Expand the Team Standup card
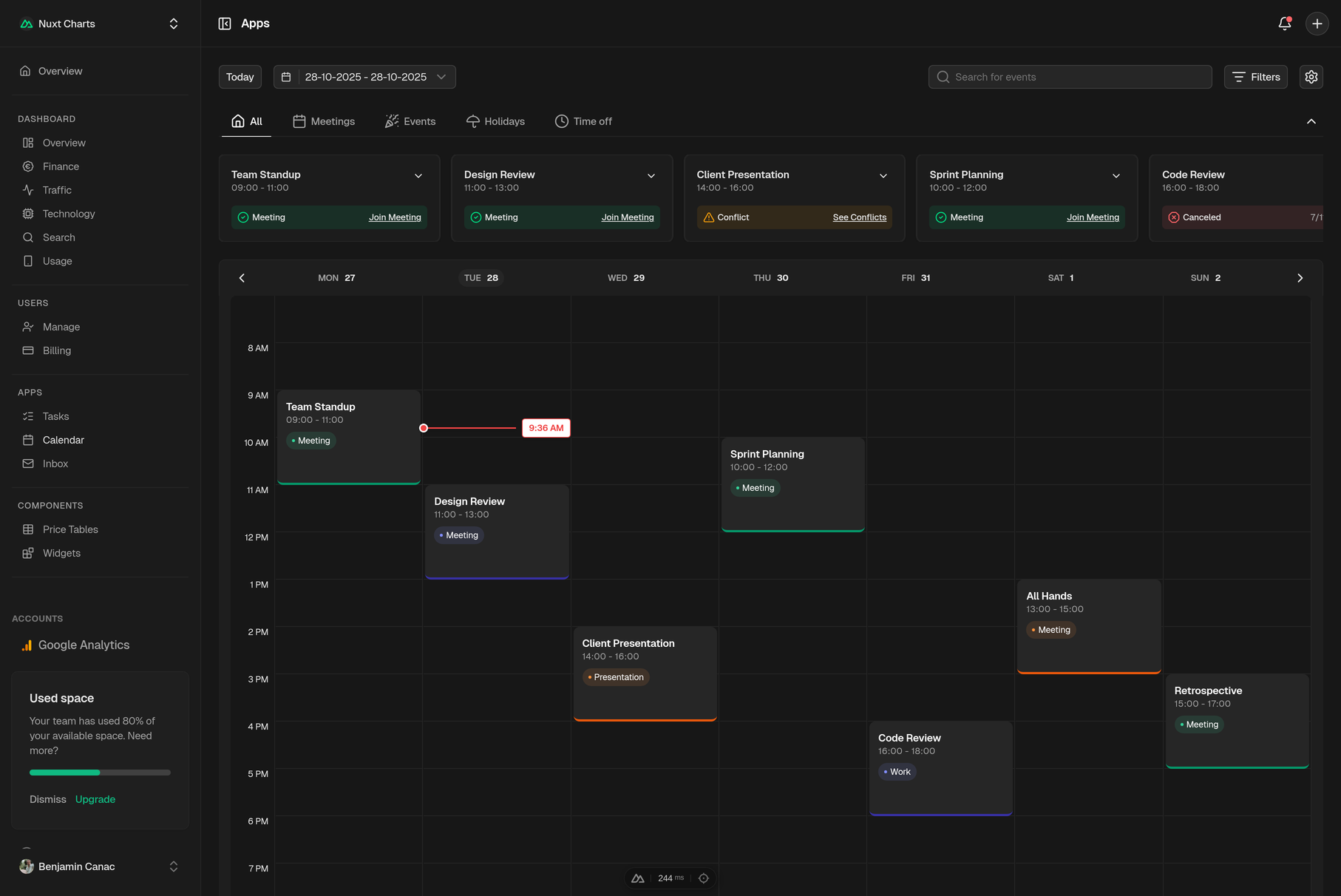The image size is (1341, 896). (418, 176)
